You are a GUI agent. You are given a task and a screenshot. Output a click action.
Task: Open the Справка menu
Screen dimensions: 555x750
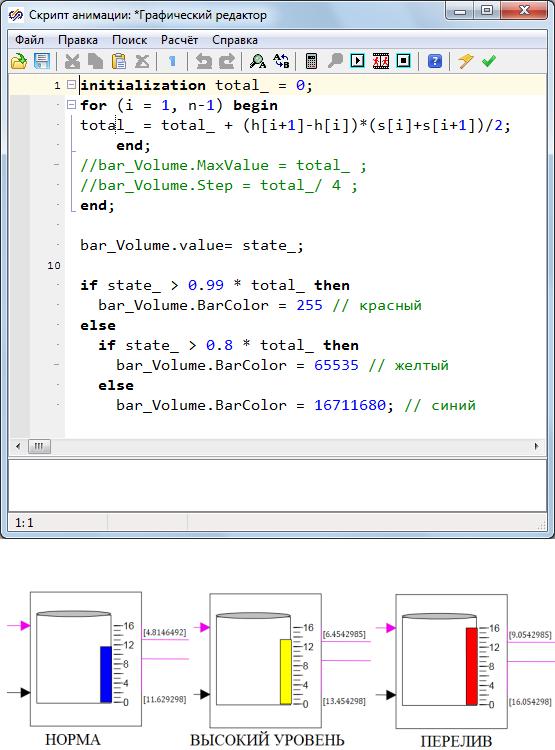[235, 40]
